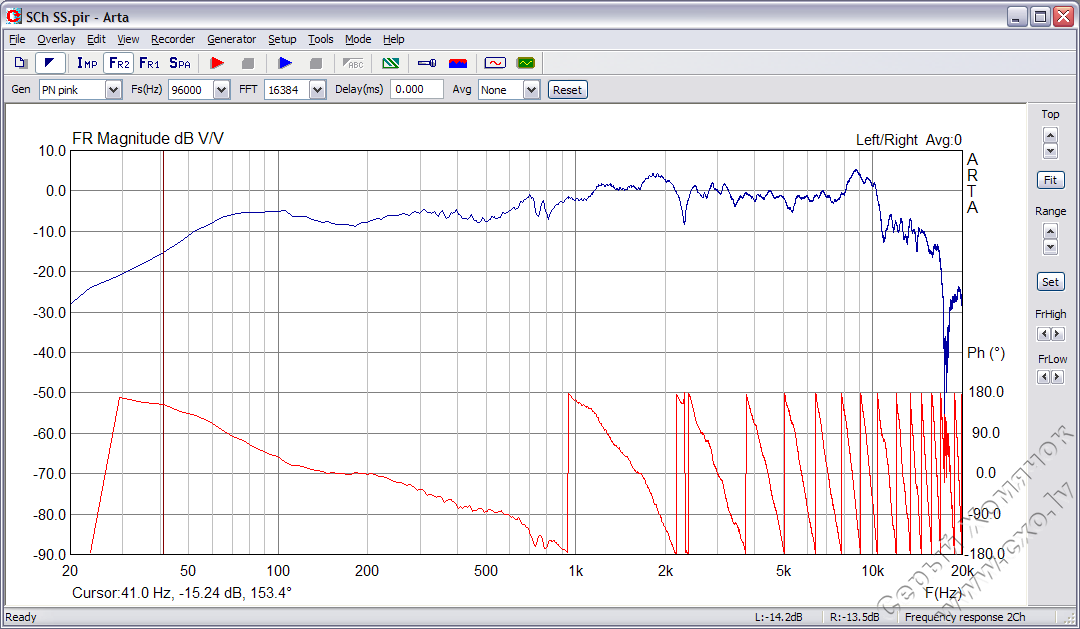Click the Top up arrow
Viewport: 1080px width, 629px height.
[x=1050, y=135]
